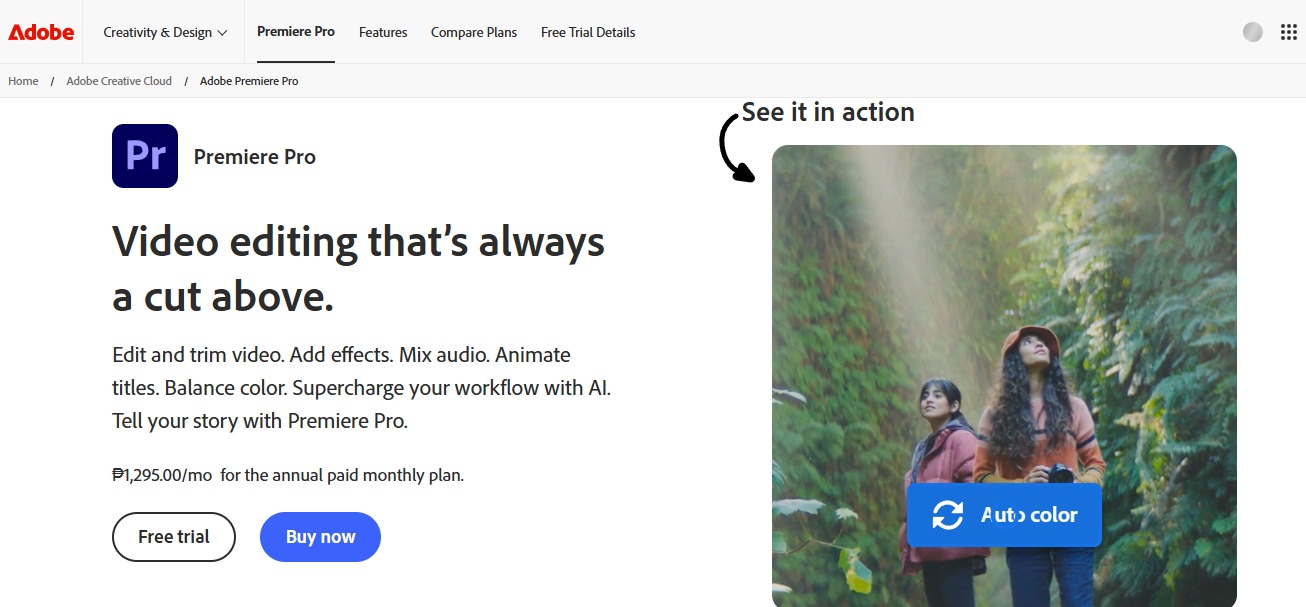Click the Auto color label
Image resolution: width=1306 pixels, height=607 pixels.
click(x=1029, y=515)
